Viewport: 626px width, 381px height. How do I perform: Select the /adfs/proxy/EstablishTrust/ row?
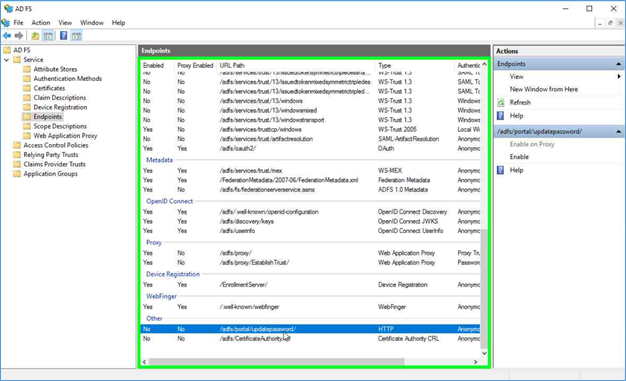coord(310,263)
